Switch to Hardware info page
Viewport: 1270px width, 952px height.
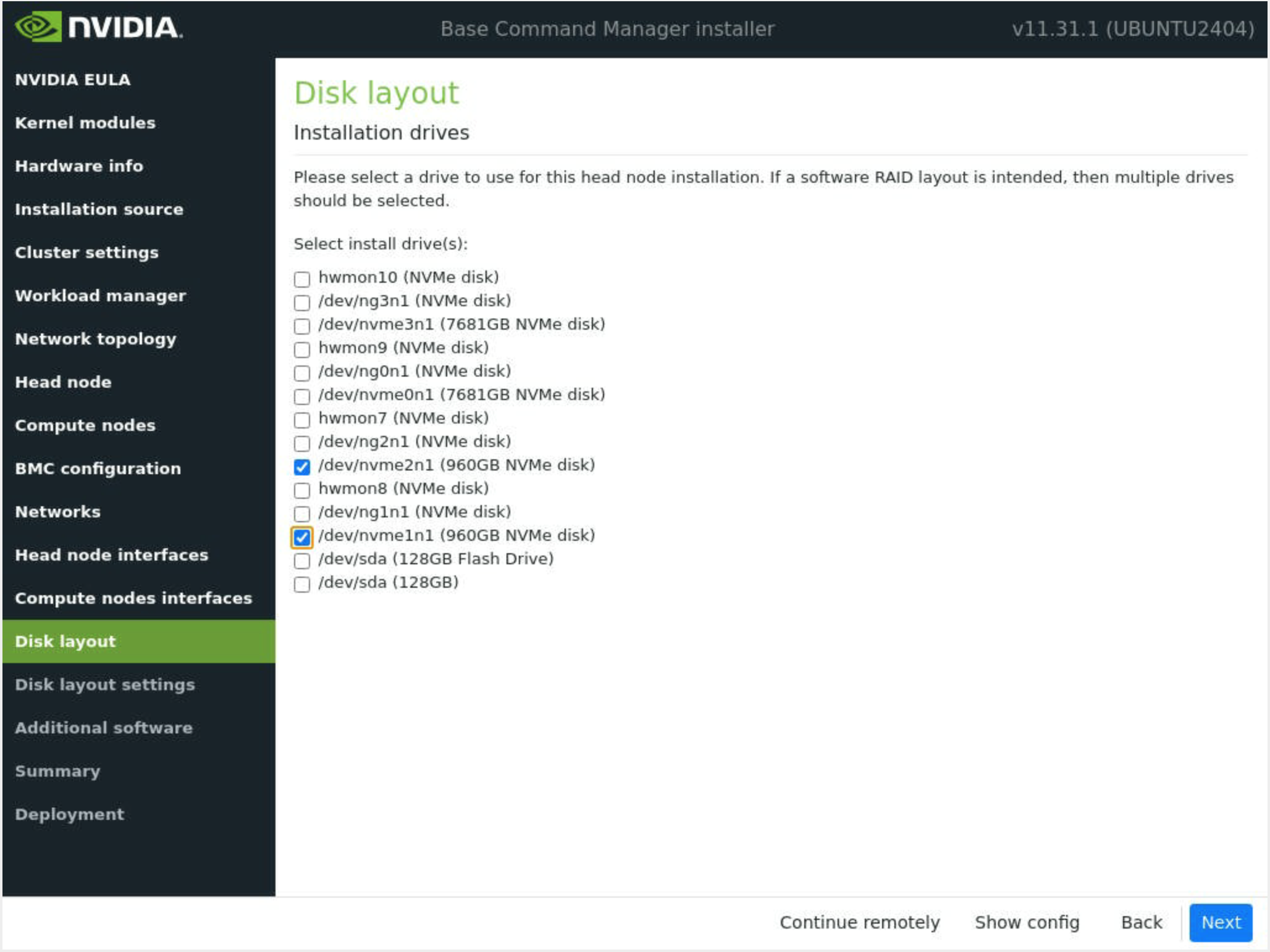click(78, 166)
